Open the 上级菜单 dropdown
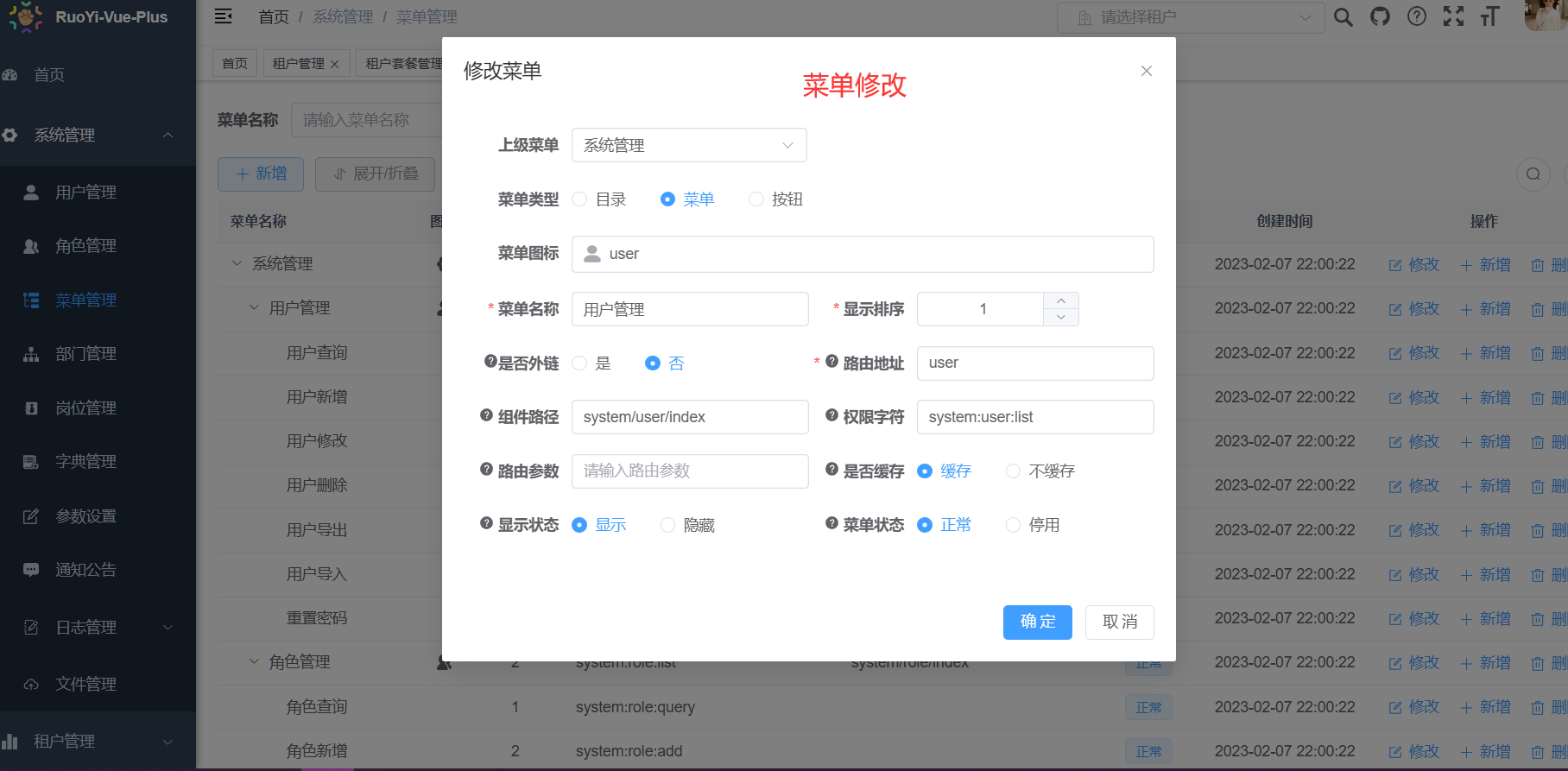Screen dimensions: 1568x771 [689, 145]
